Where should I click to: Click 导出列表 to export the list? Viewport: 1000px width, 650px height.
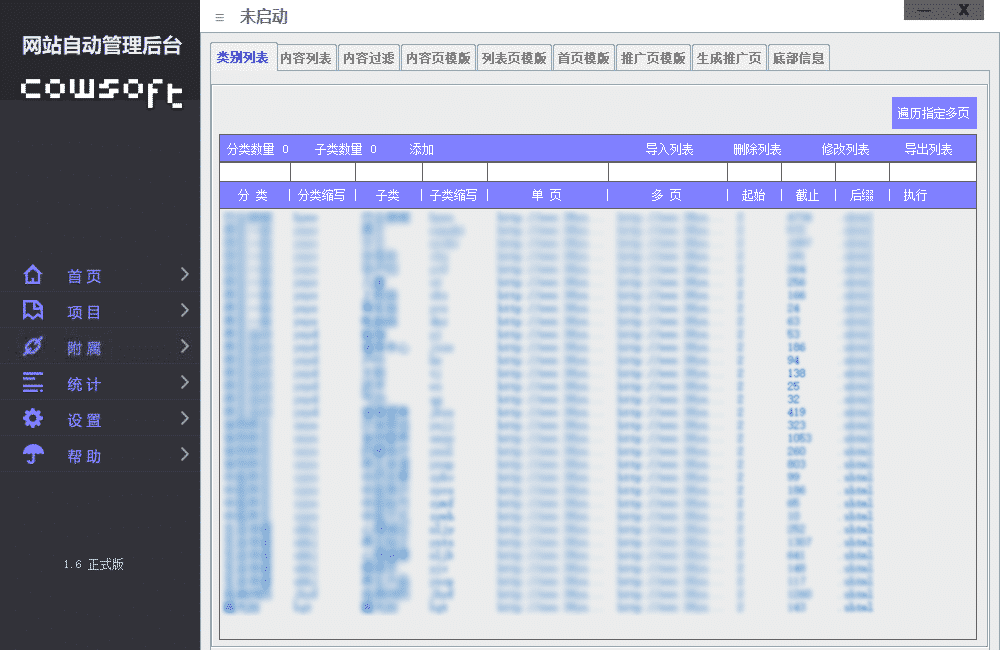[928, 150]
